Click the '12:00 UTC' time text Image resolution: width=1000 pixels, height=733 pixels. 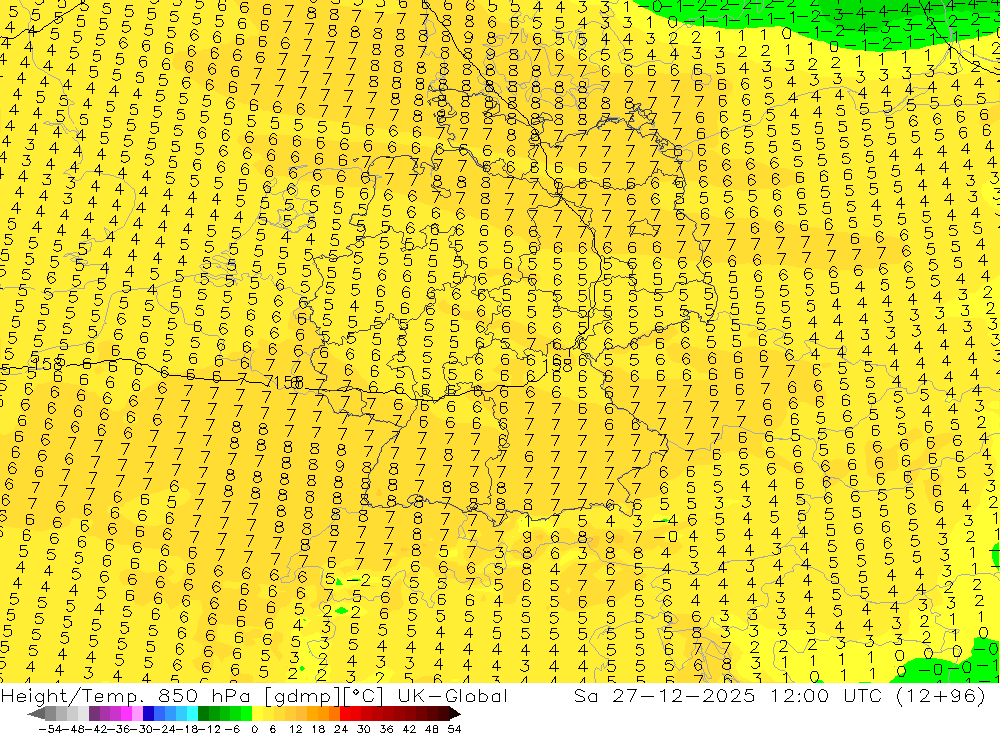828,695
